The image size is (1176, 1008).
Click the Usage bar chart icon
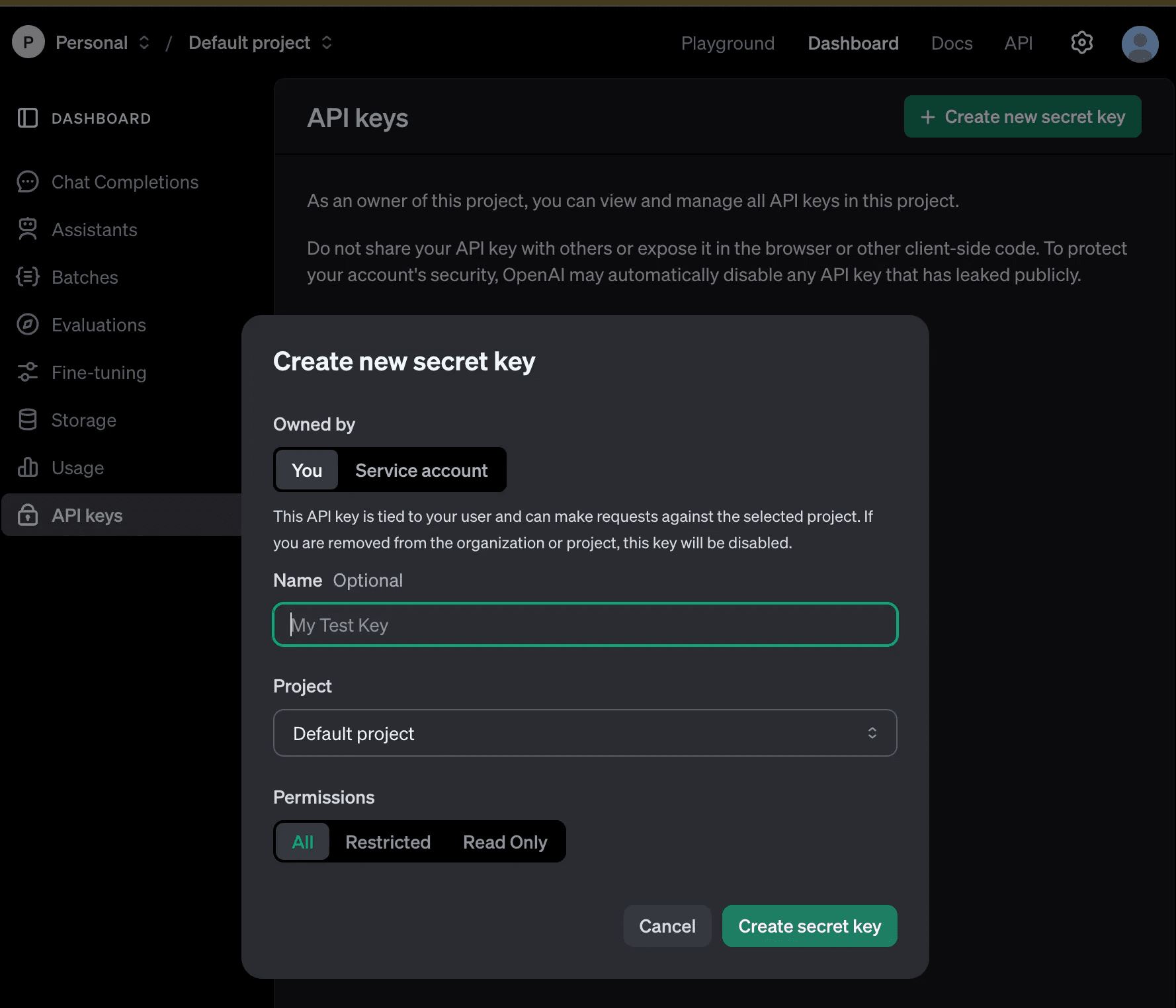click(28, 468)
